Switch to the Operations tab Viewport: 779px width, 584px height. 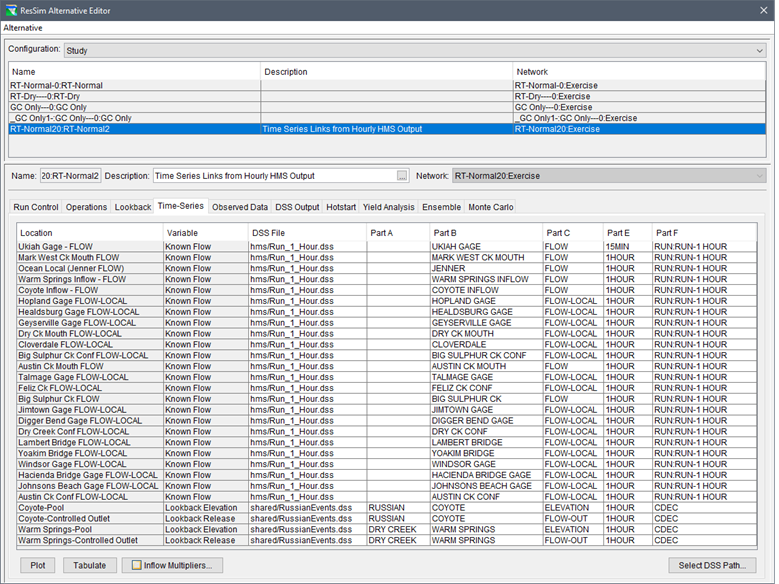pyautogui.click(x=86, y=207)
